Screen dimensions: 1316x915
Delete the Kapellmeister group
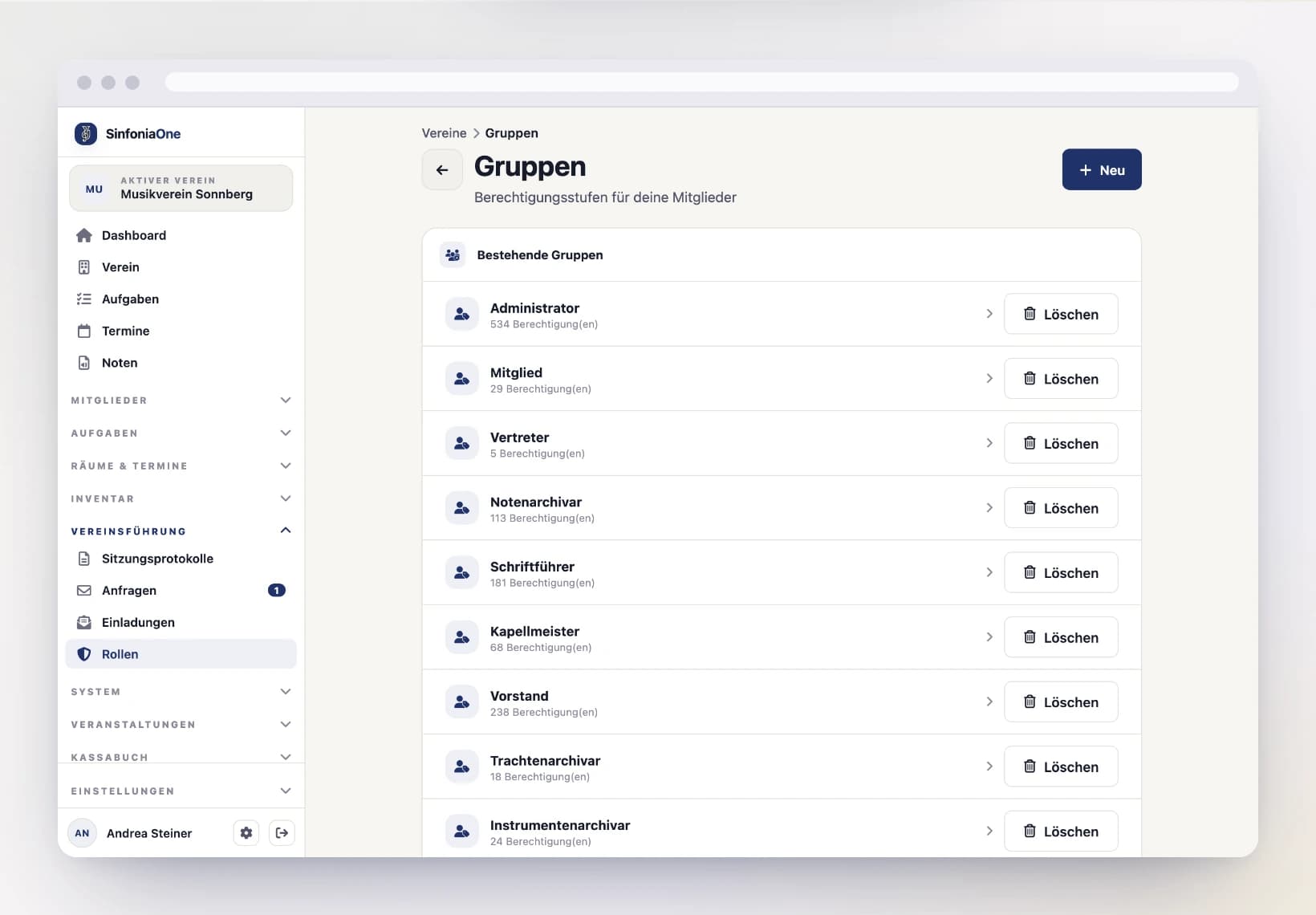tap(1061, 637)
